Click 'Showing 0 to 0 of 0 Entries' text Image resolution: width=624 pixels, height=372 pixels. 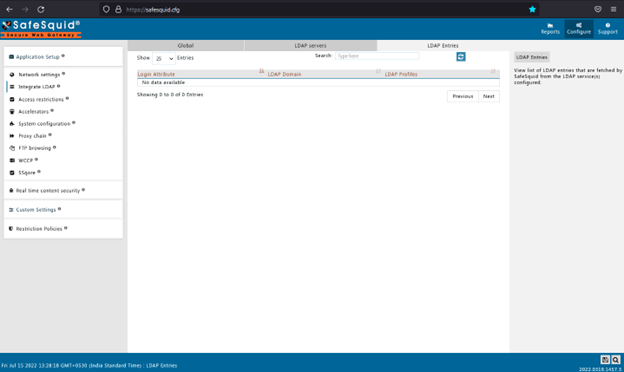click(170, 95)
